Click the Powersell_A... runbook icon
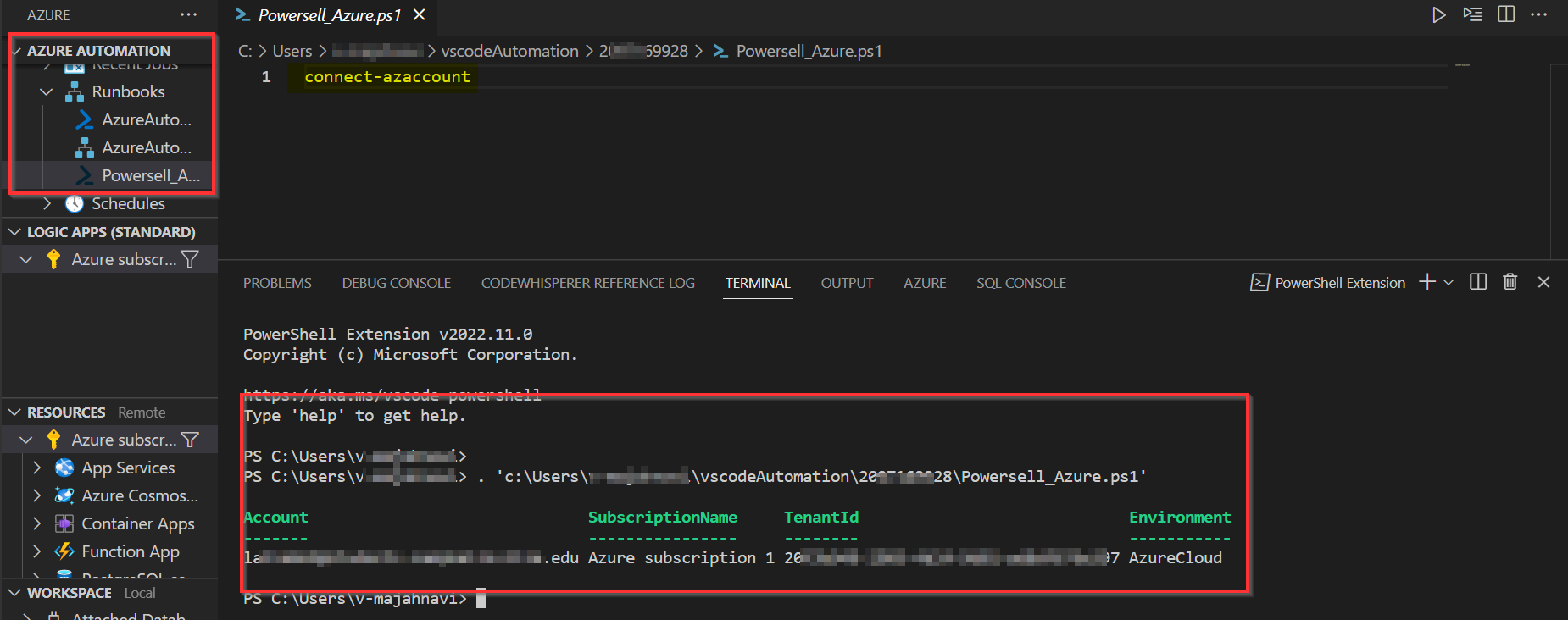 tap(85, 175)
